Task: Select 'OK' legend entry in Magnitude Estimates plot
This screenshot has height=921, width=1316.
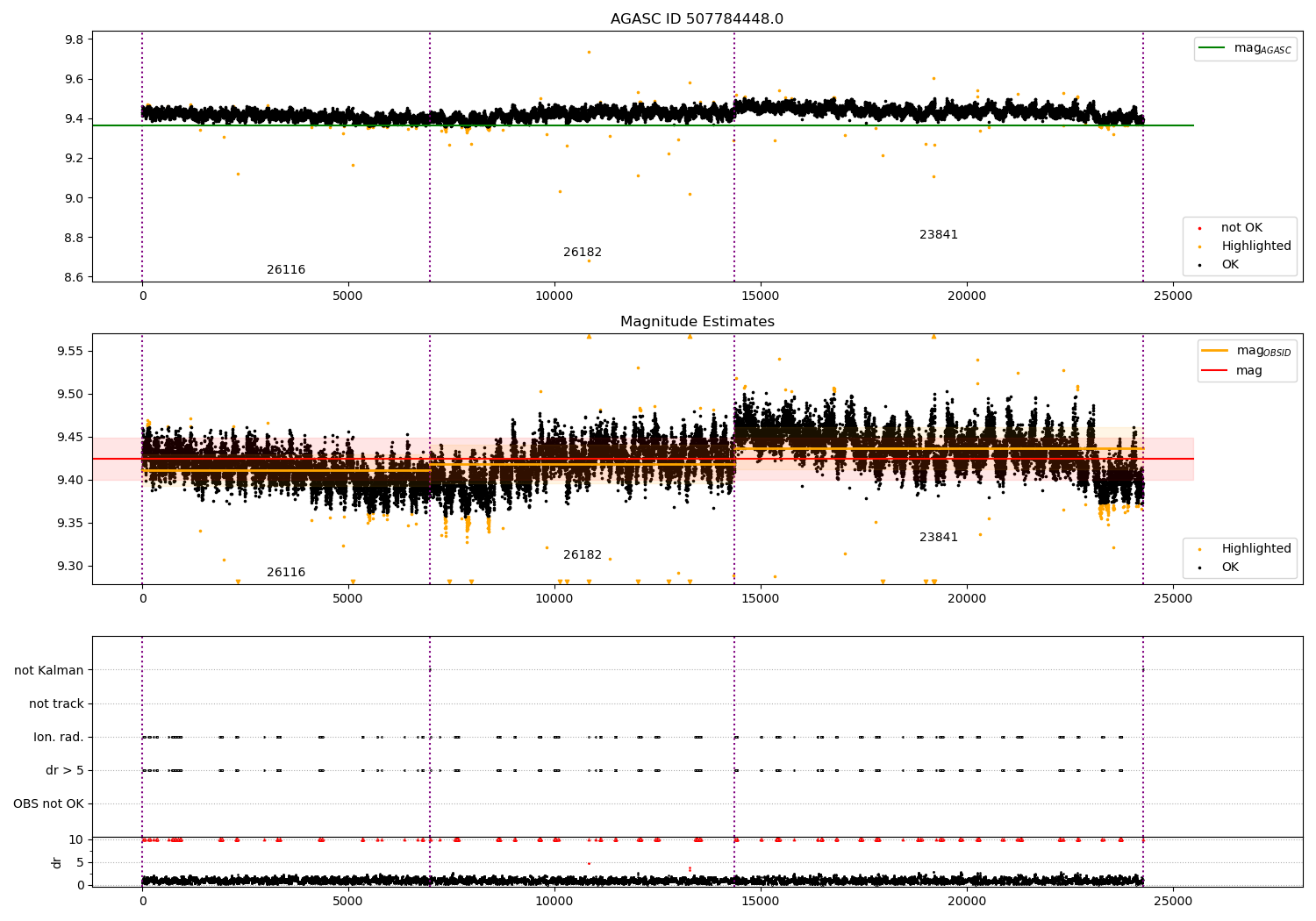Action: [x=1230, y=568]
